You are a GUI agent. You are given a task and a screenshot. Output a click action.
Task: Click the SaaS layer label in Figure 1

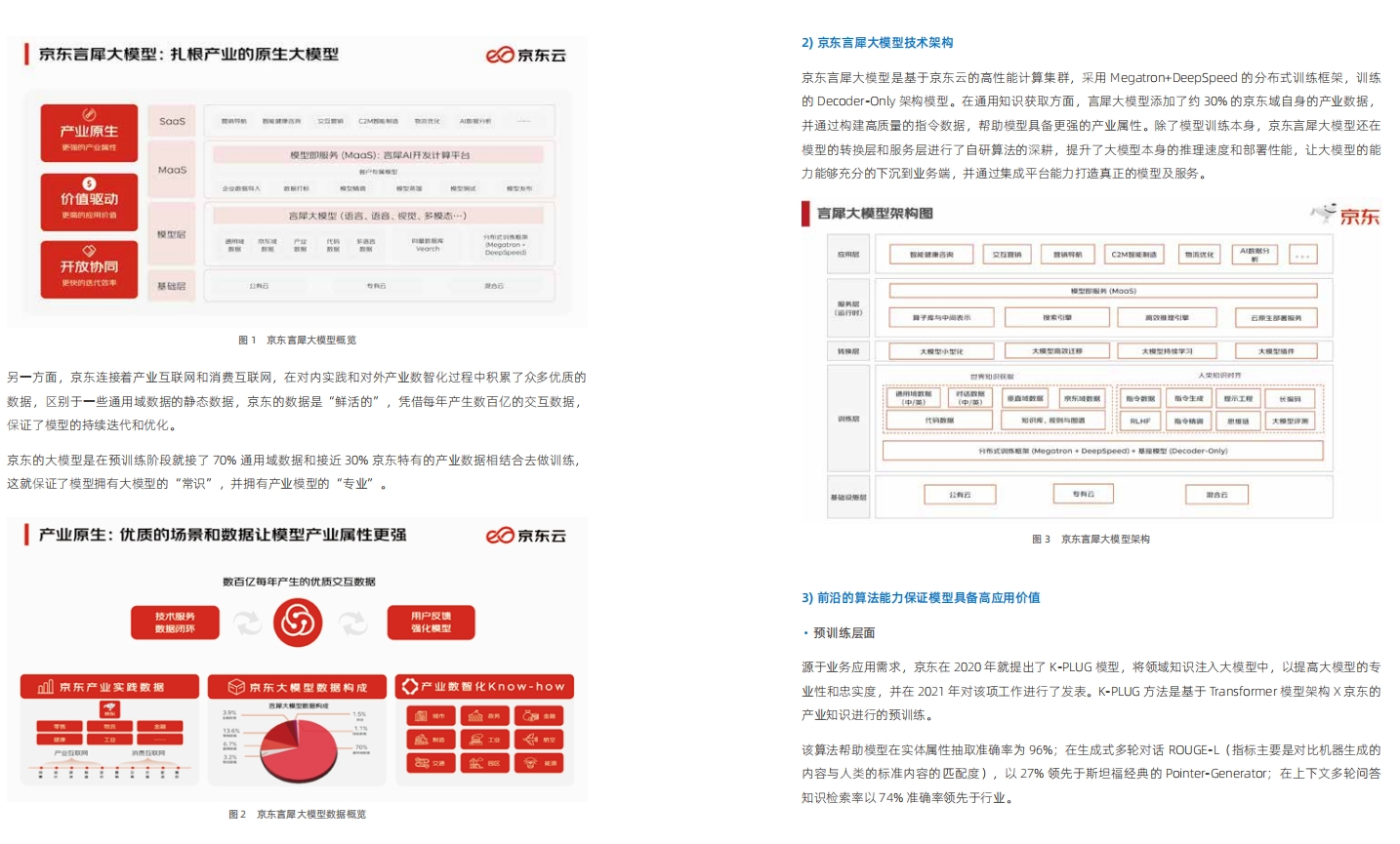point(172,122)
